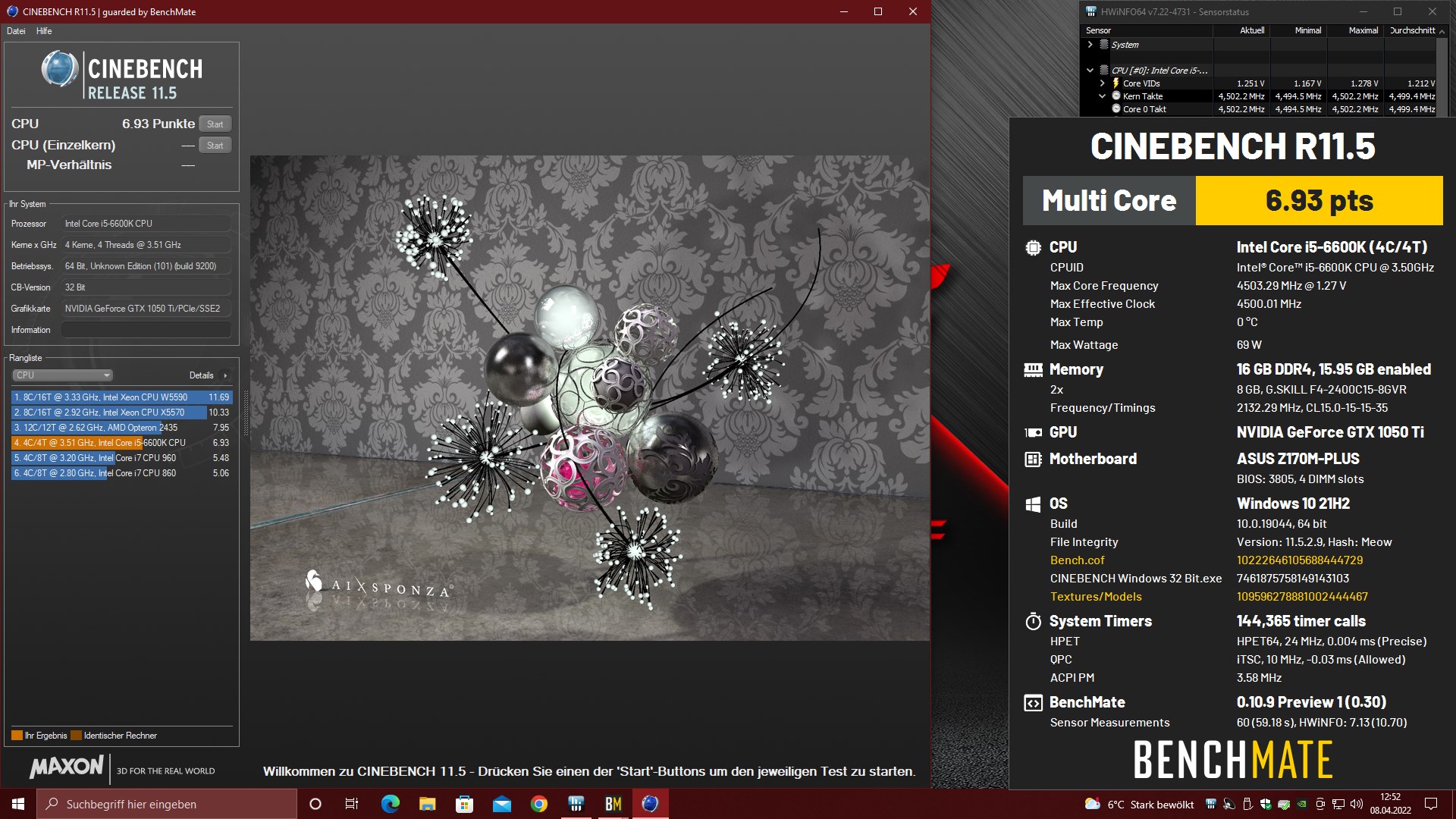Open the notification center icon

[x=1431, y=804]
